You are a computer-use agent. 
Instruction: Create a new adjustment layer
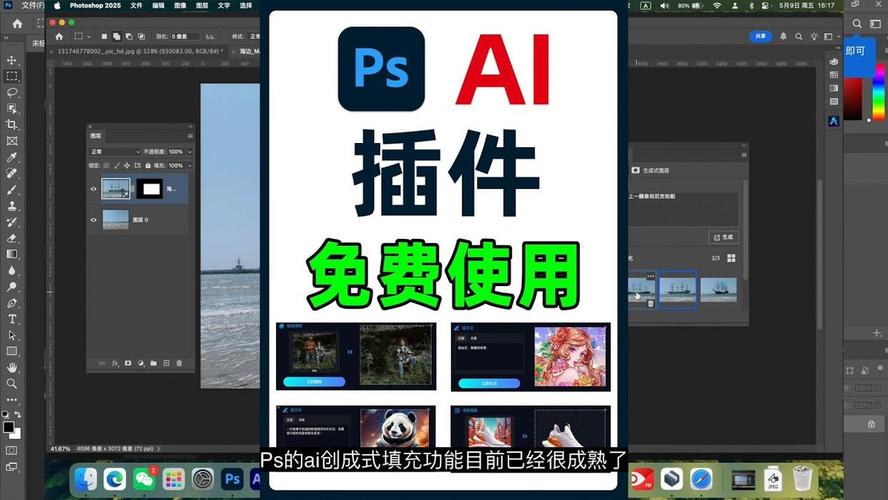pos(140,364)
